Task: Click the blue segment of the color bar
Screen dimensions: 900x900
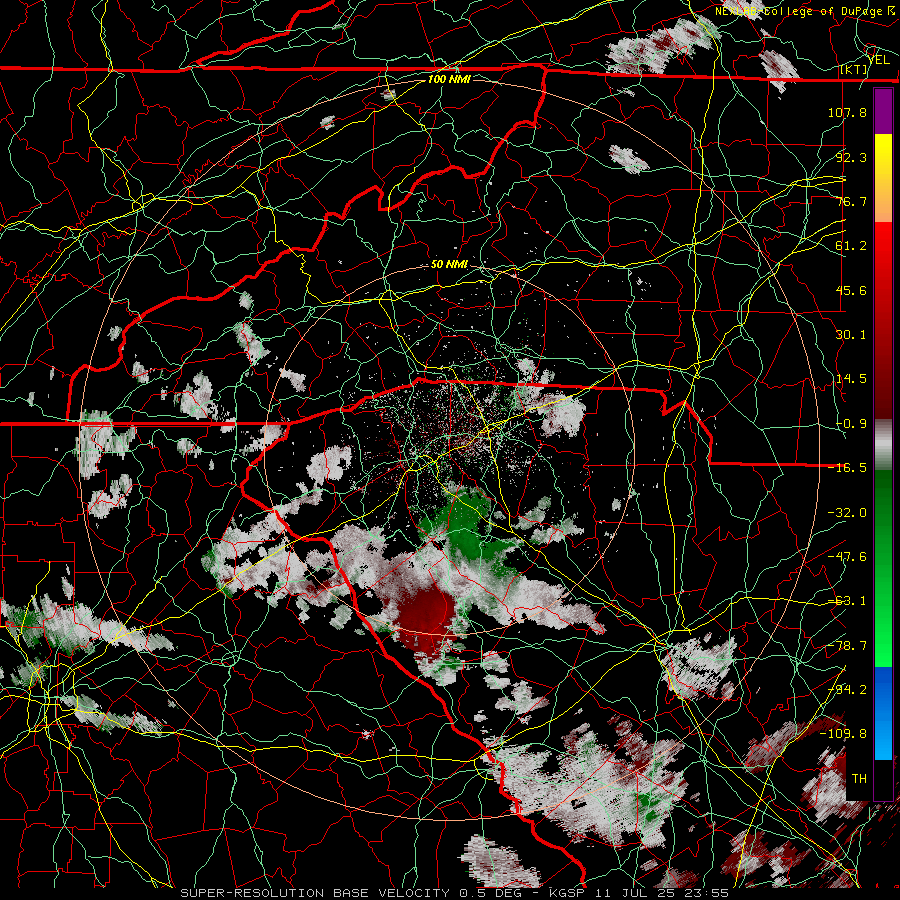Action: click(883, 713)
